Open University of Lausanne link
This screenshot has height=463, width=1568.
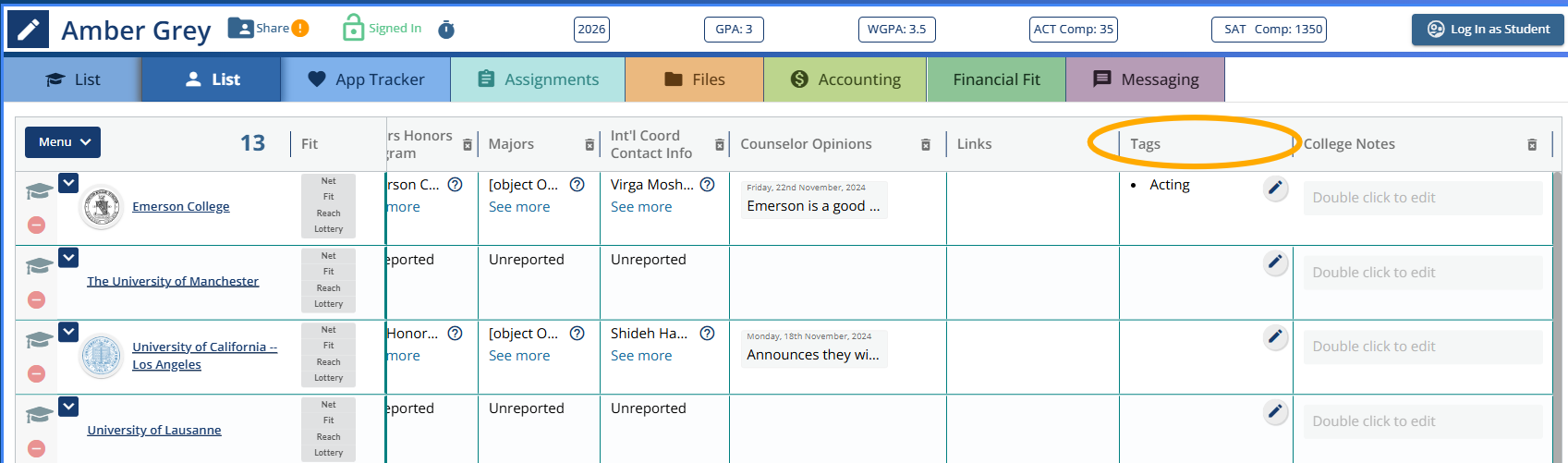154,431
